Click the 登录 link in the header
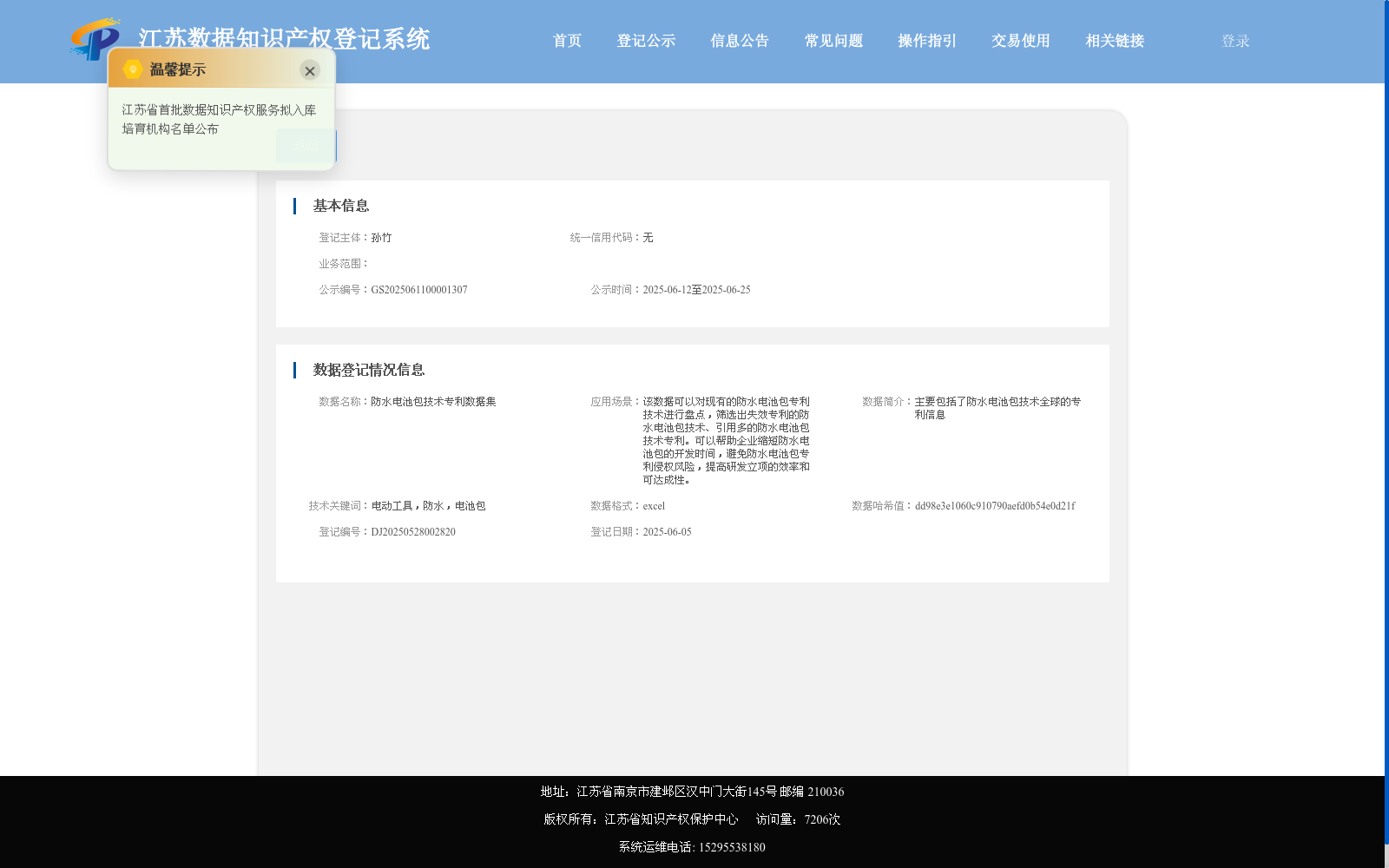The image size is (1389, 868). coord(1235,41)
